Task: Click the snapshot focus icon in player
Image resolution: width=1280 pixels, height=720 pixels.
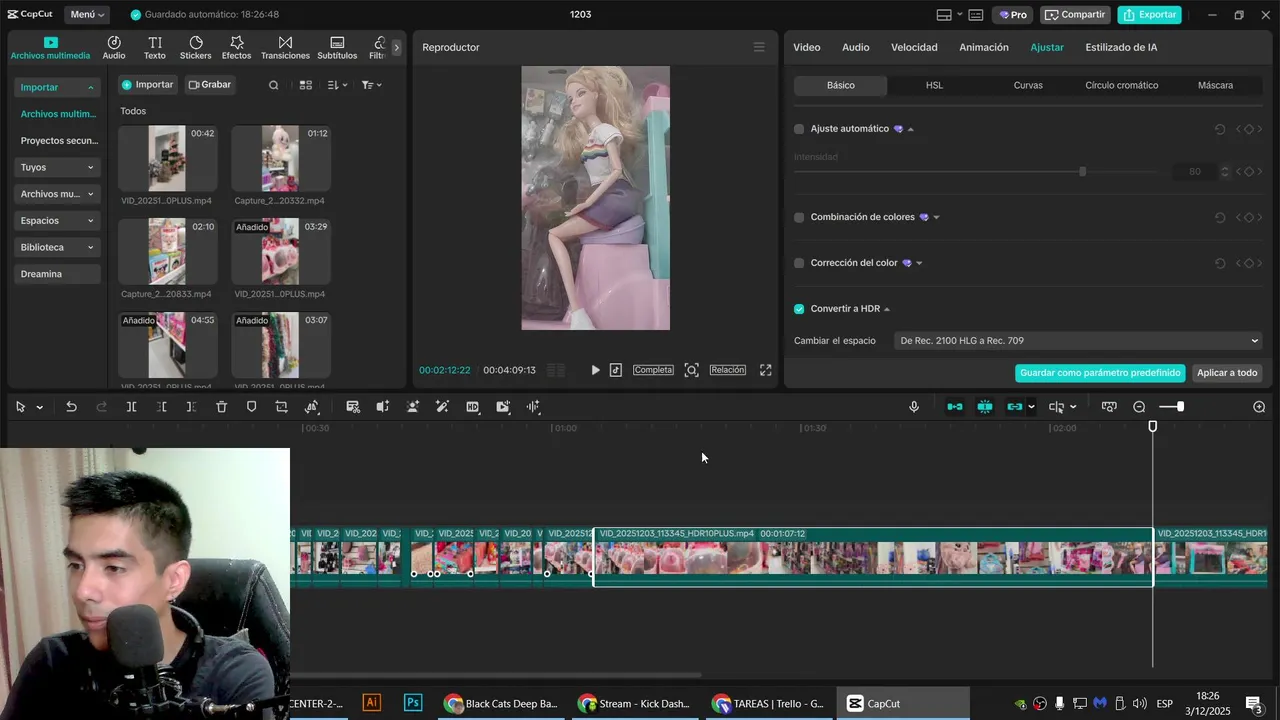Action: click(691, 370)
